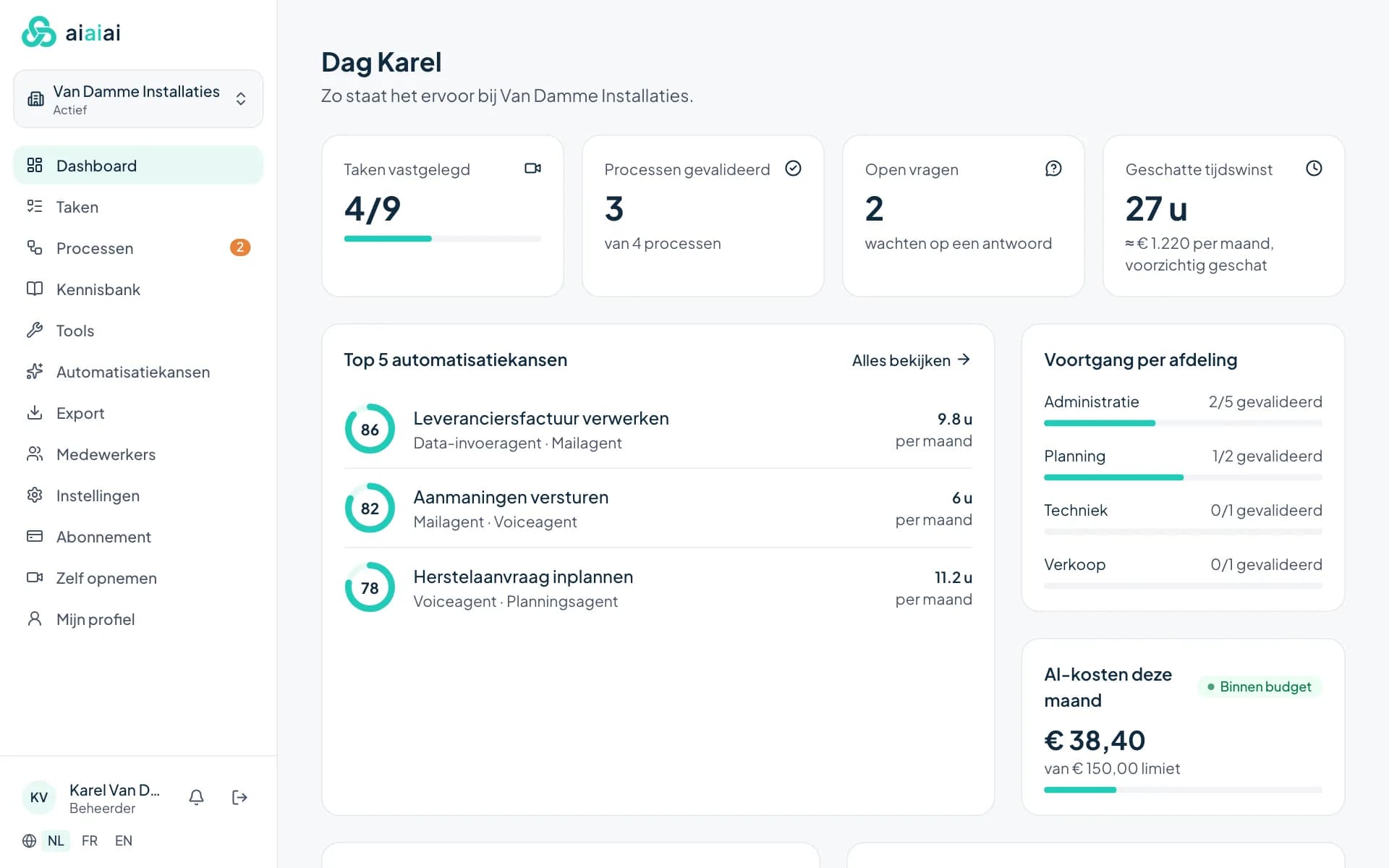Screen dimensions: 1389x868
Task: Click the Taken vastgelegd 4/9 progress bar
Action: (443, 239)
